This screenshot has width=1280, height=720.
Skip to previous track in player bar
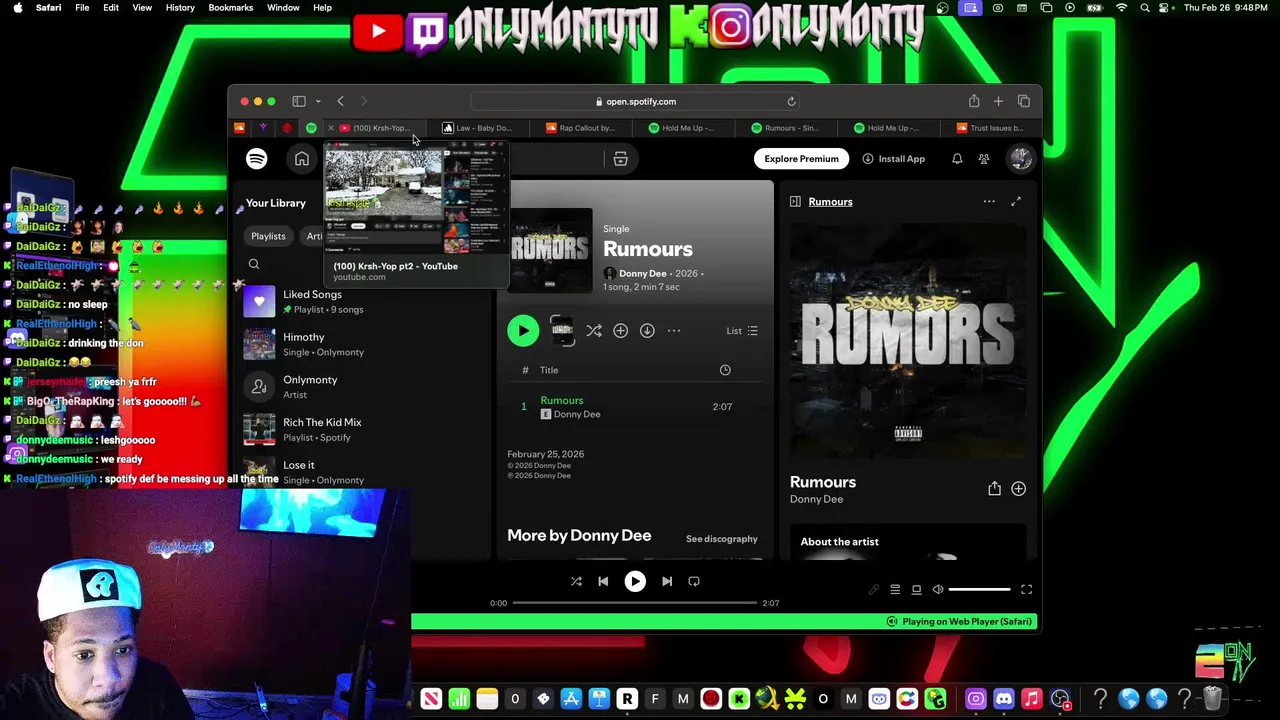(x=603, y=581)
